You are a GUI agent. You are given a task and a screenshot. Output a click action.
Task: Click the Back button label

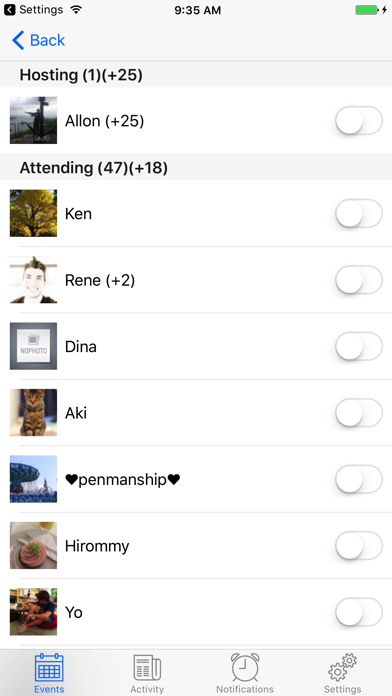click(48, 40)
